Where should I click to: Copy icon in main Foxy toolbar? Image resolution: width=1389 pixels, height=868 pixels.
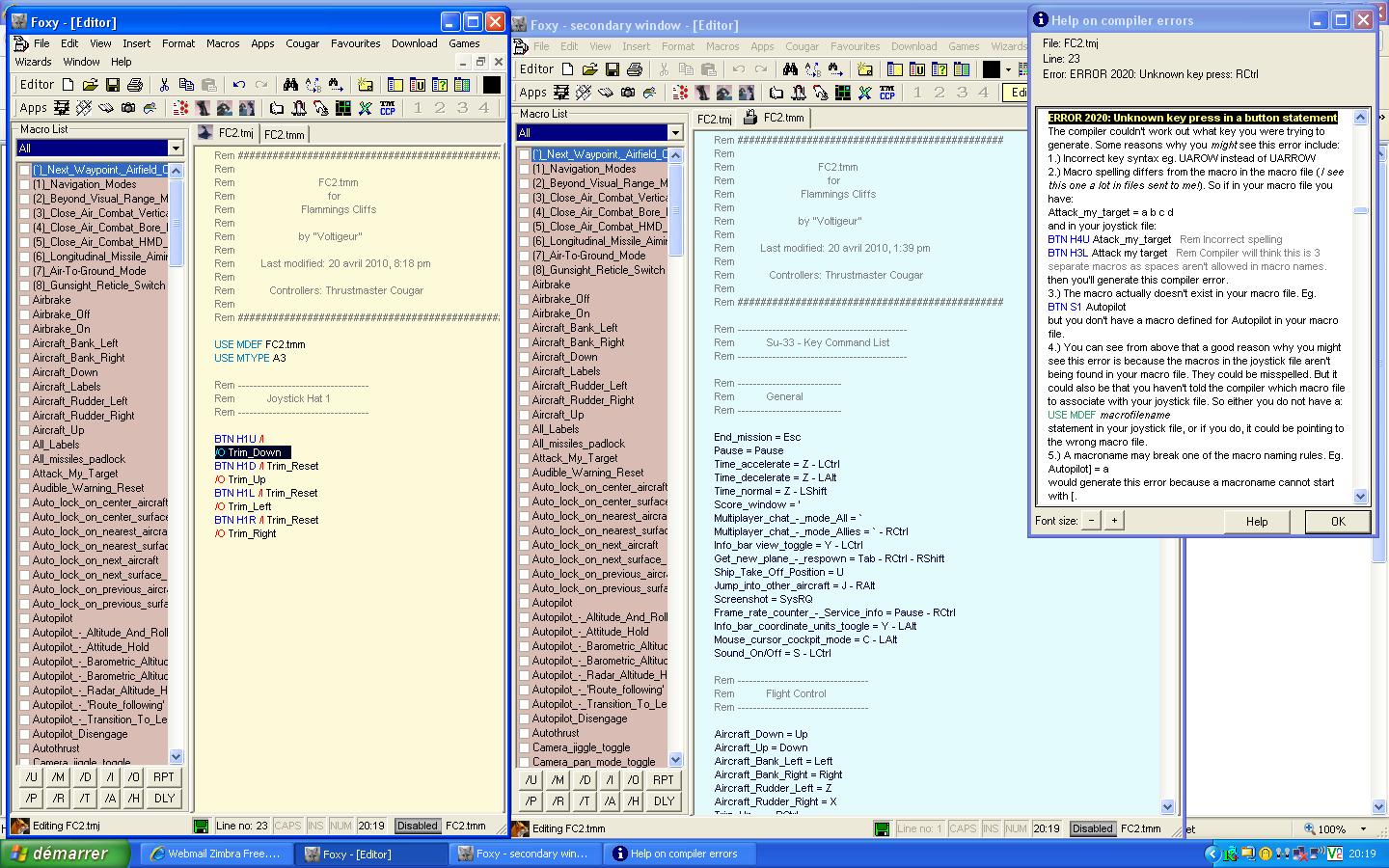click(x=186, y=85)
